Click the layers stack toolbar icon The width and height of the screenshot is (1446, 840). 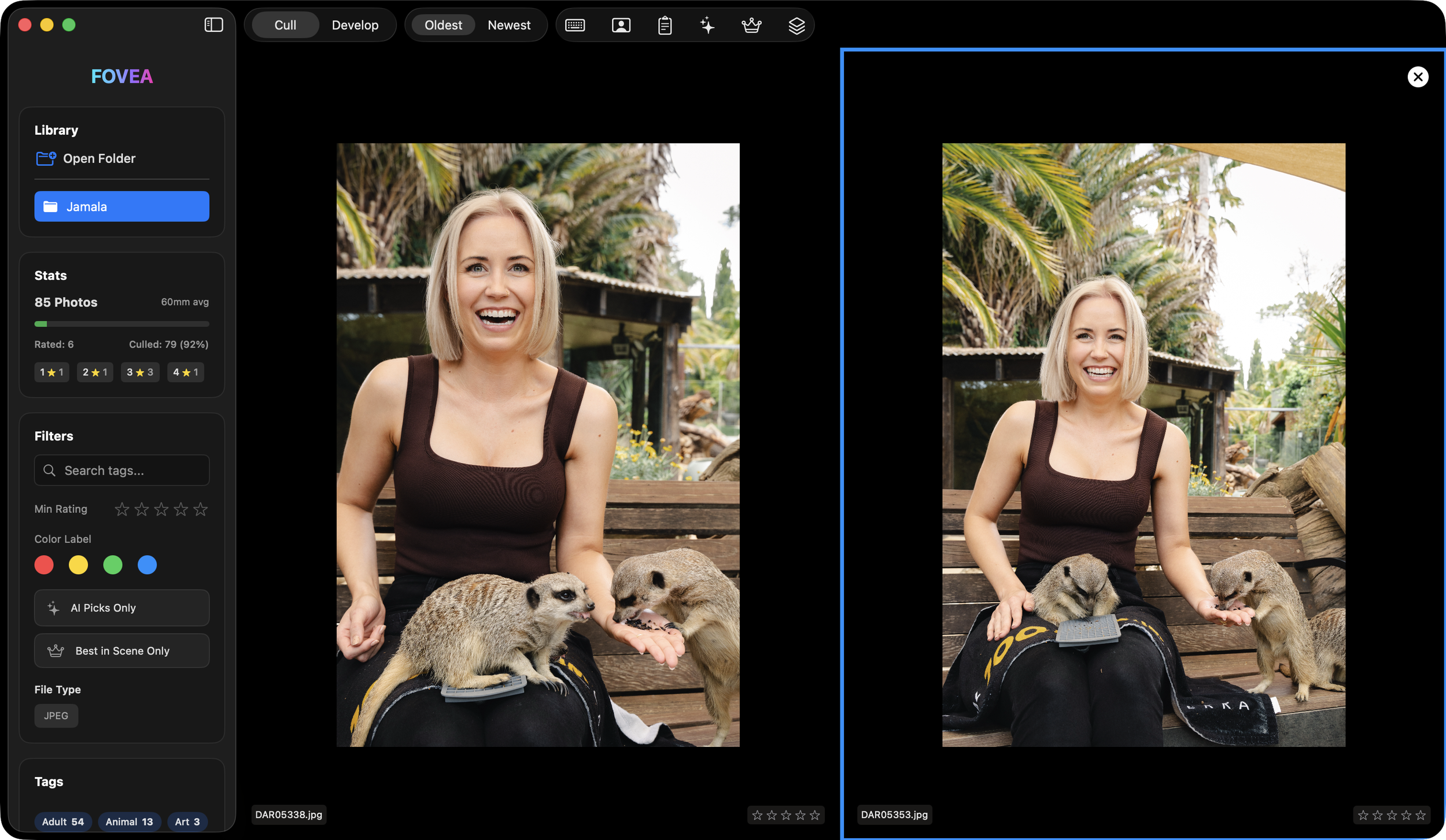[x=796, y=25]
